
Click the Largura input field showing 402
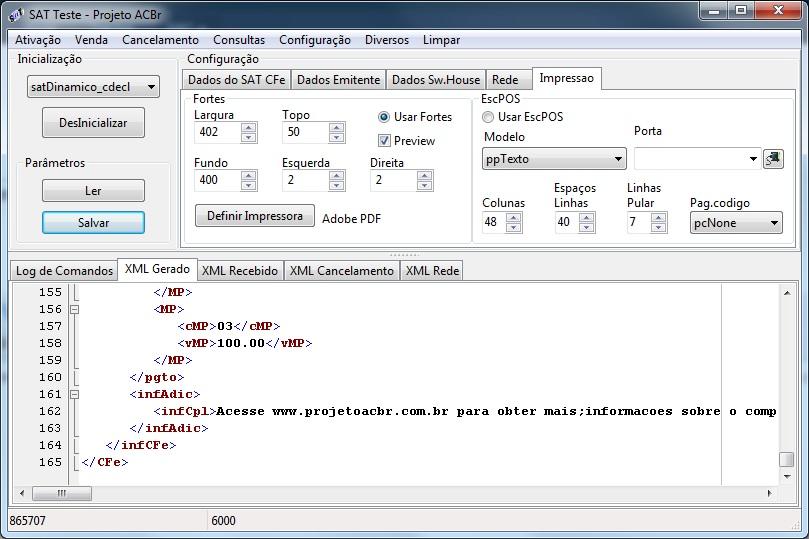coord(218,132)
